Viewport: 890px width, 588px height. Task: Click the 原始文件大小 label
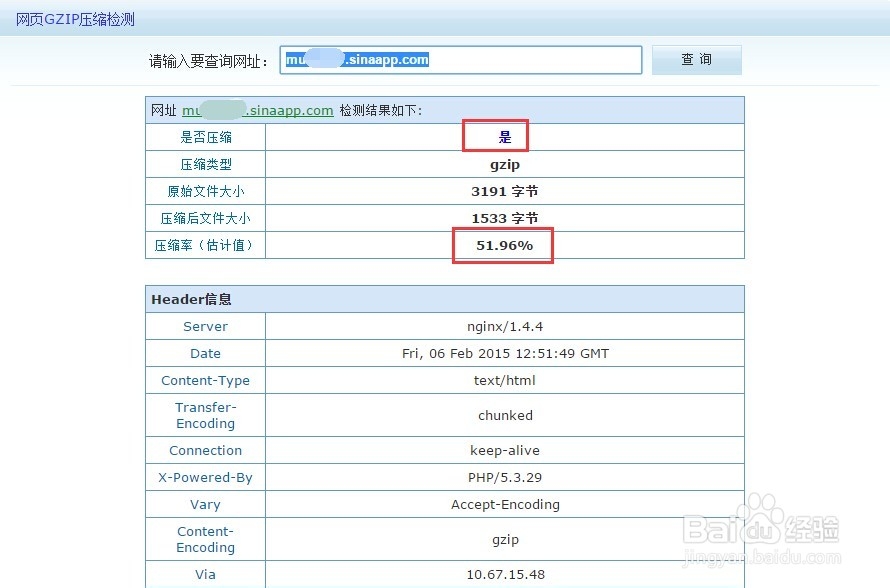(205, 191)
